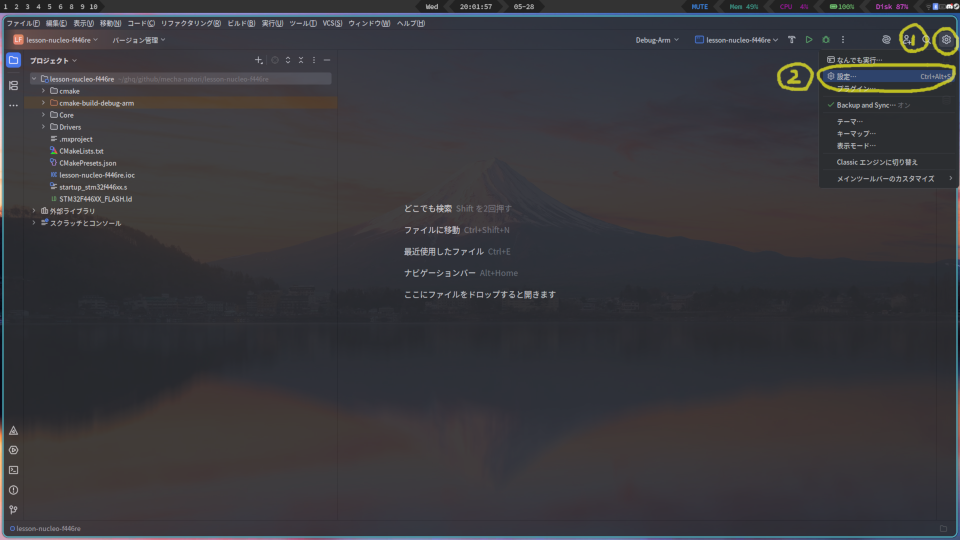Image resolution: width=960 pixels, height=540 pixels.
Task: Expand スクラッチとコンソール node
Action: 34,223
